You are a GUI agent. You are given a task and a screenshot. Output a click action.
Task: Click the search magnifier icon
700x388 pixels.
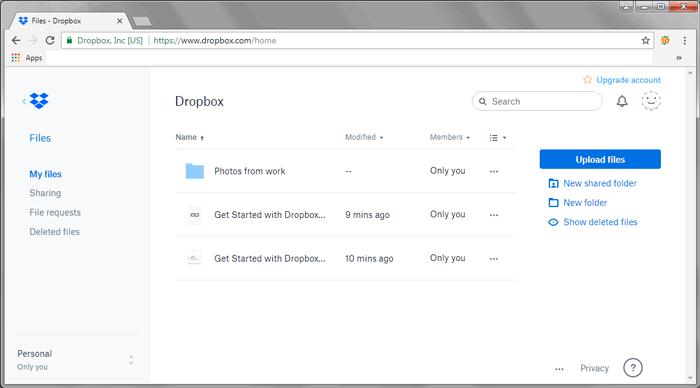tap(483, 101)
